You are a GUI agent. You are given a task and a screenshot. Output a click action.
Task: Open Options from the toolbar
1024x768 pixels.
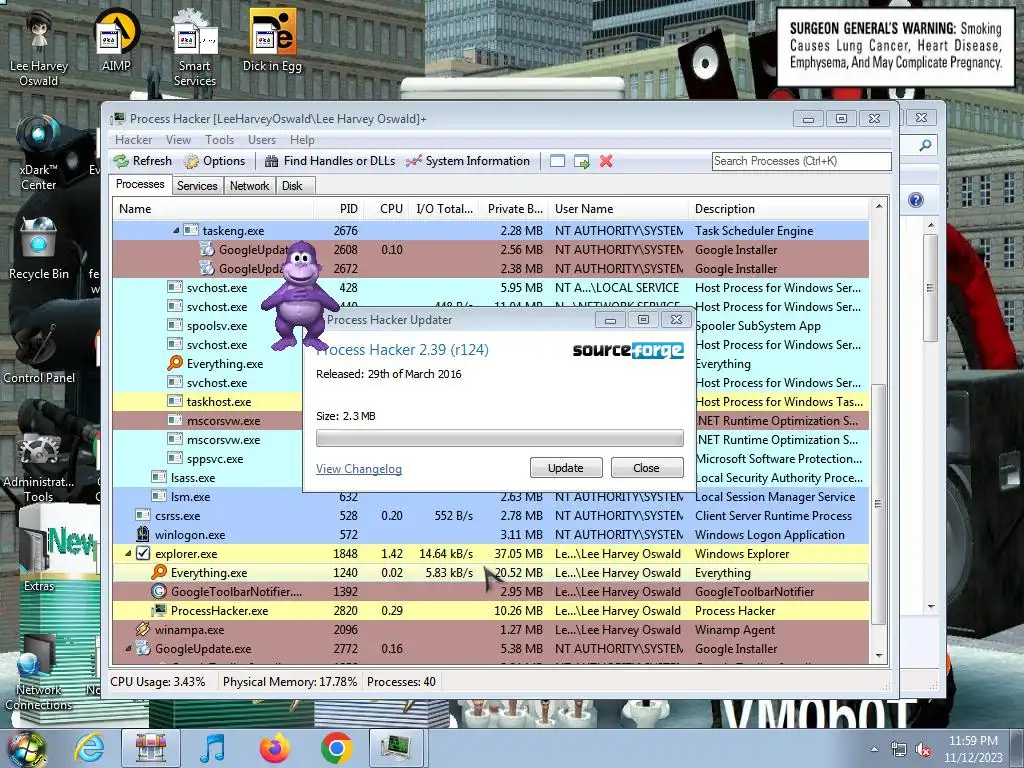pos(215,161)
